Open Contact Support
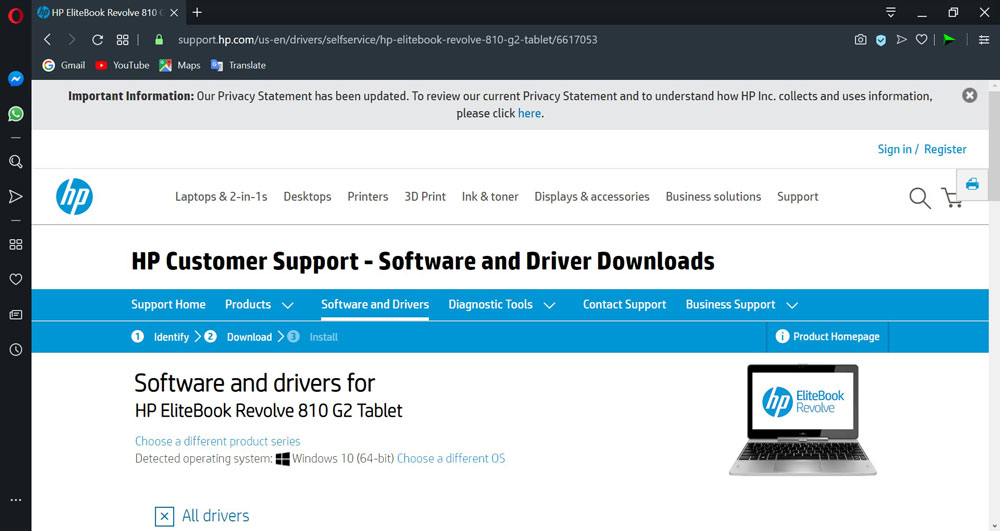Image resolution: width=1000 pixels, height=531 pixels. (624, 305)
